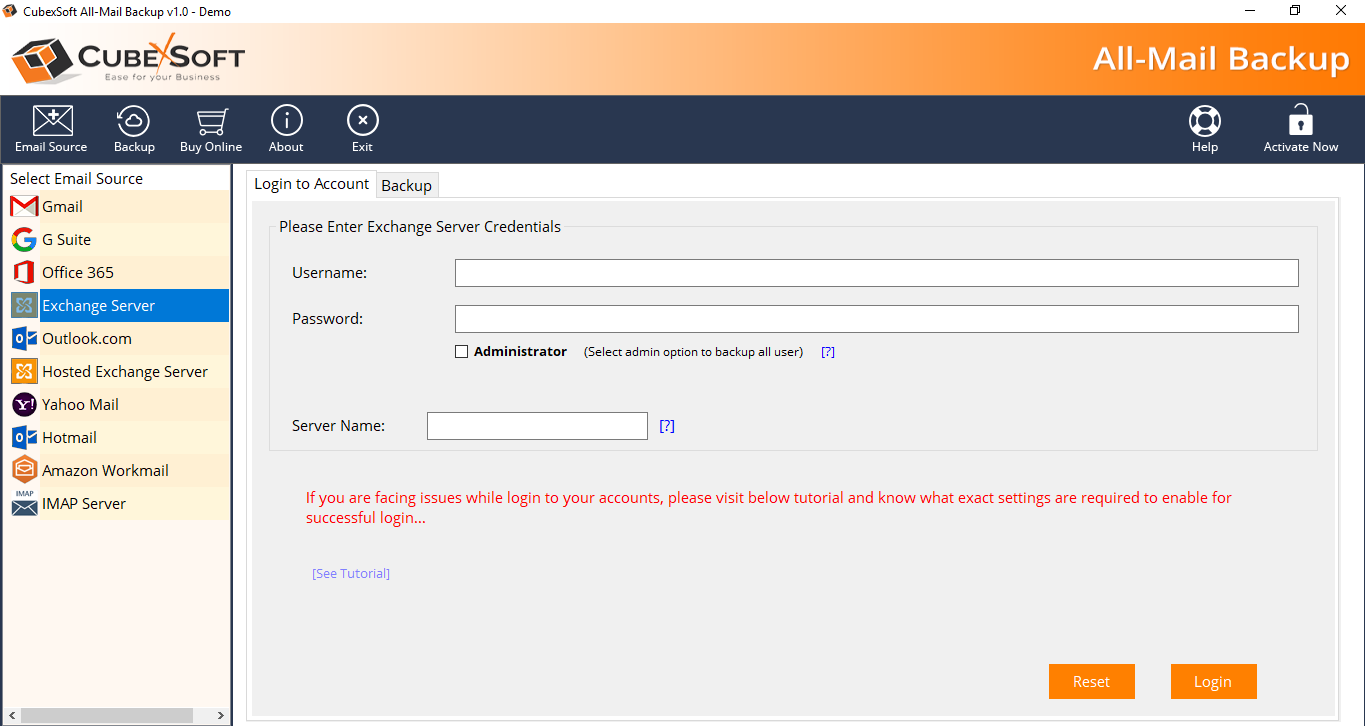Open the help link beside Server Name
The height and width of the screenshot is (726, 1365).
[x=667, y=426]
